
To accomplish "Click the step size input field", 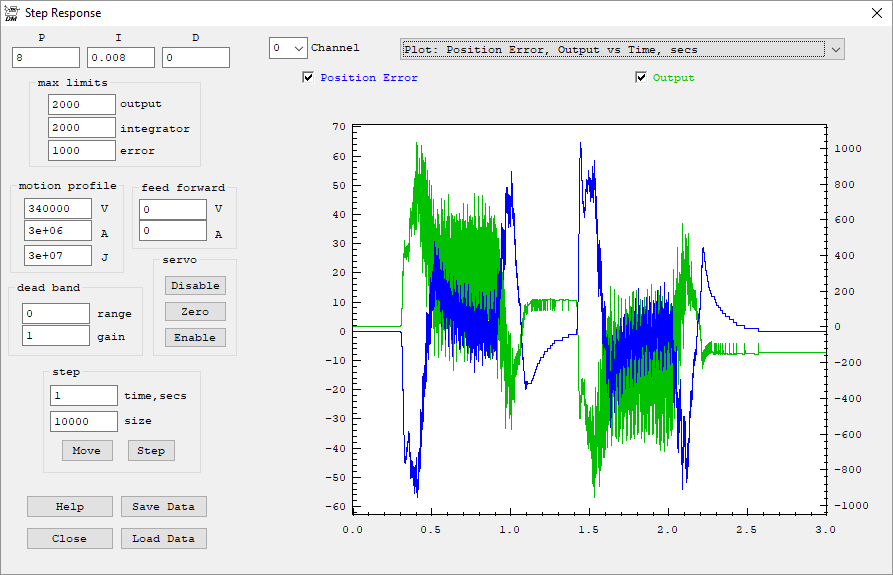I will click(x=84, y=422).
